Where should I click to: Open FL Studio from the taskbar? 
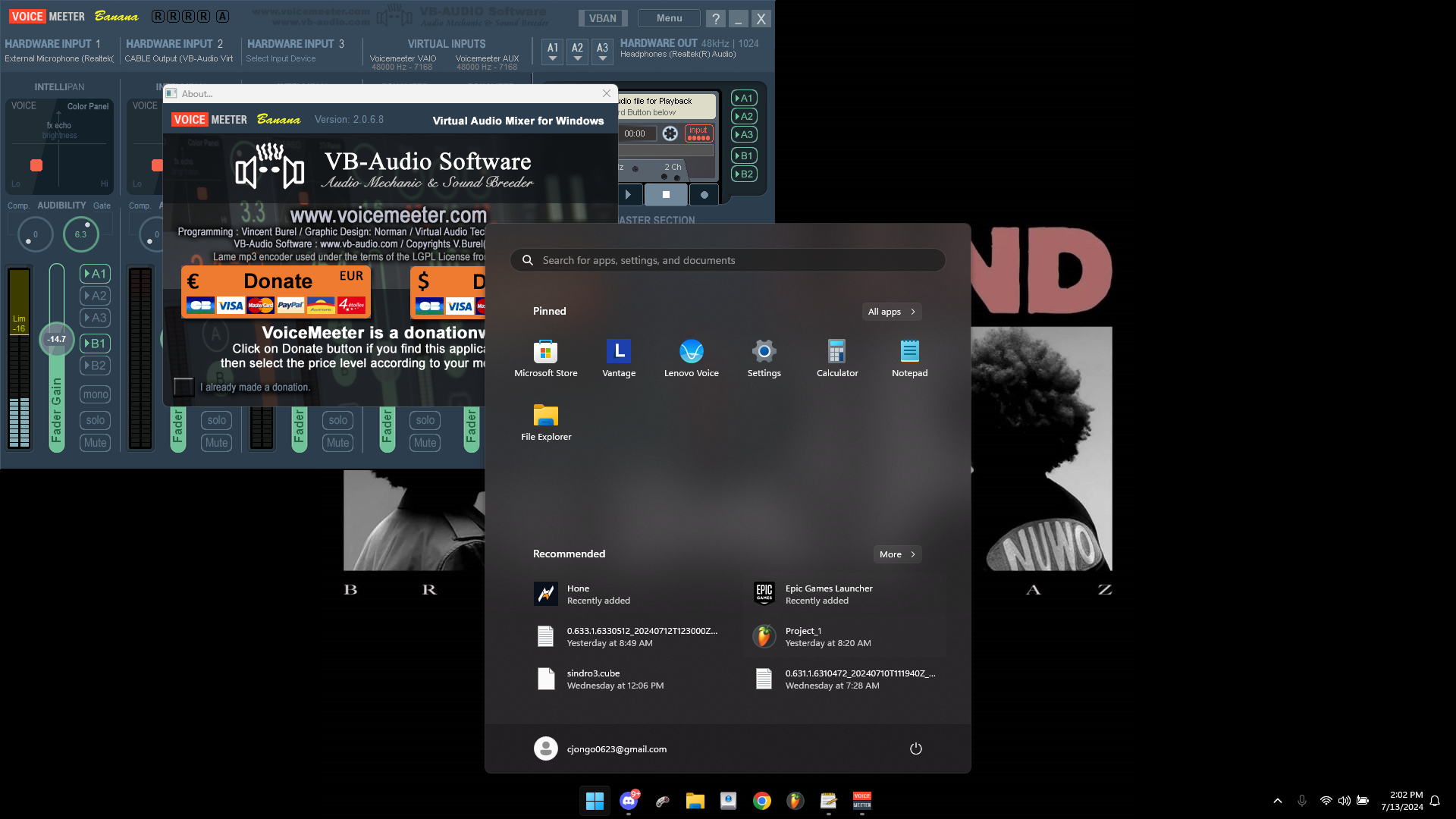click(x=795, y=801)
